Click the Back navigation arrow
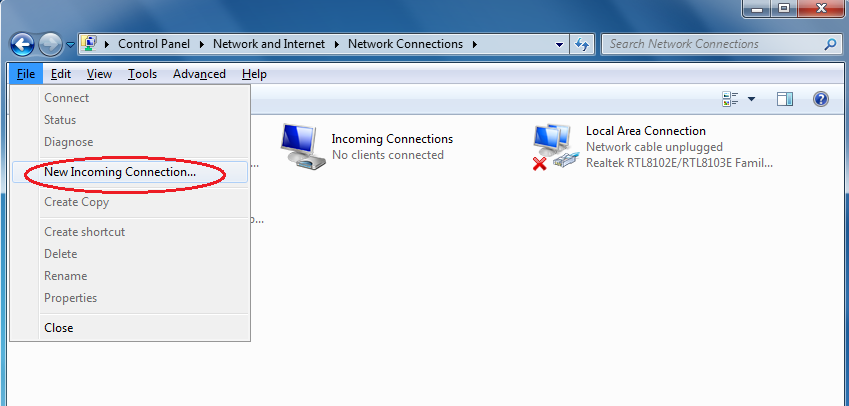Screen dimensions: 849x406 click(22, 45)
